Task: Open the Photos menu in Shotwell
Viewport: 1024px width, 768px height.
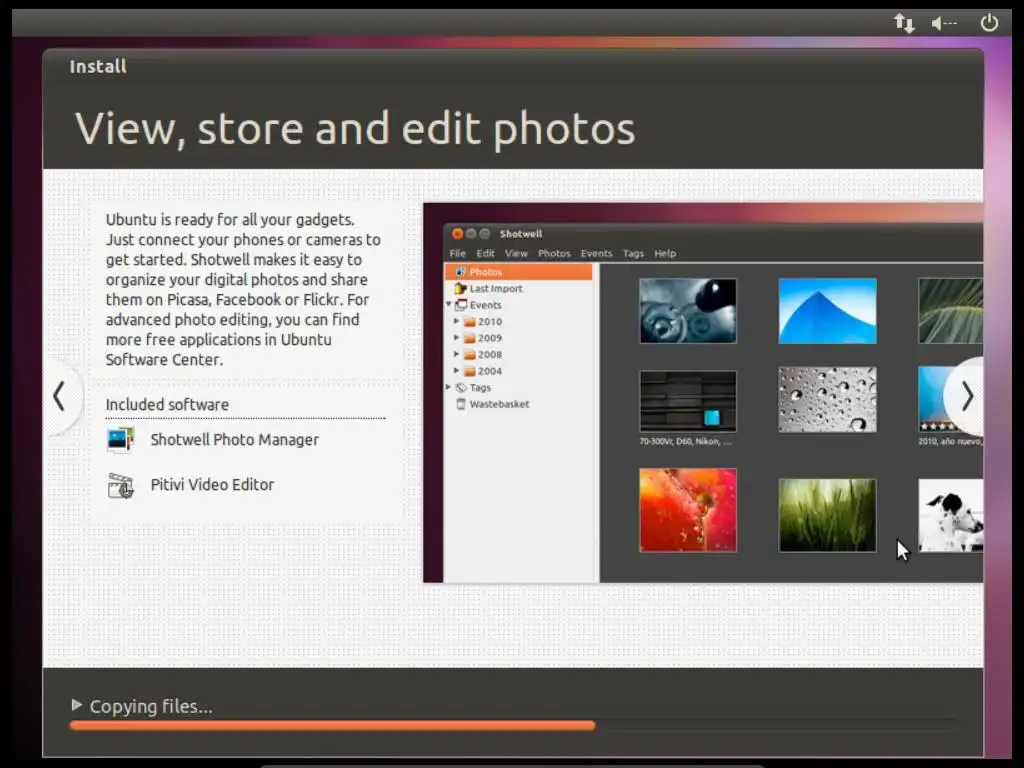Action: (x=554, y=253)
